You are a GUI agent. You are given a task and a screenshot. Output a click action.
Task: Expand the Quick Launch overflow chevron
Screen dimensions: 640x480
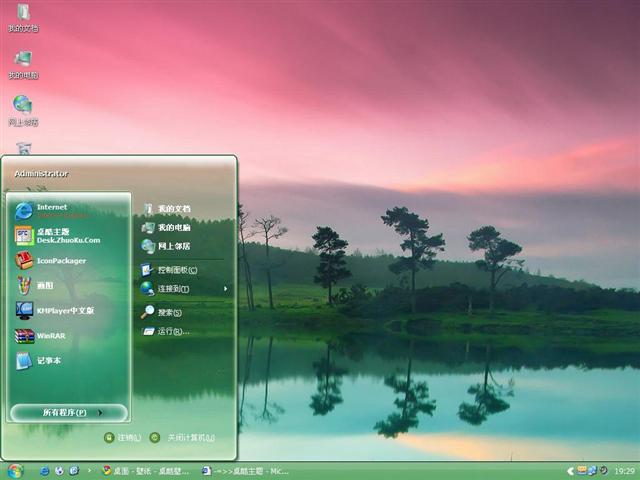point(89,471)
